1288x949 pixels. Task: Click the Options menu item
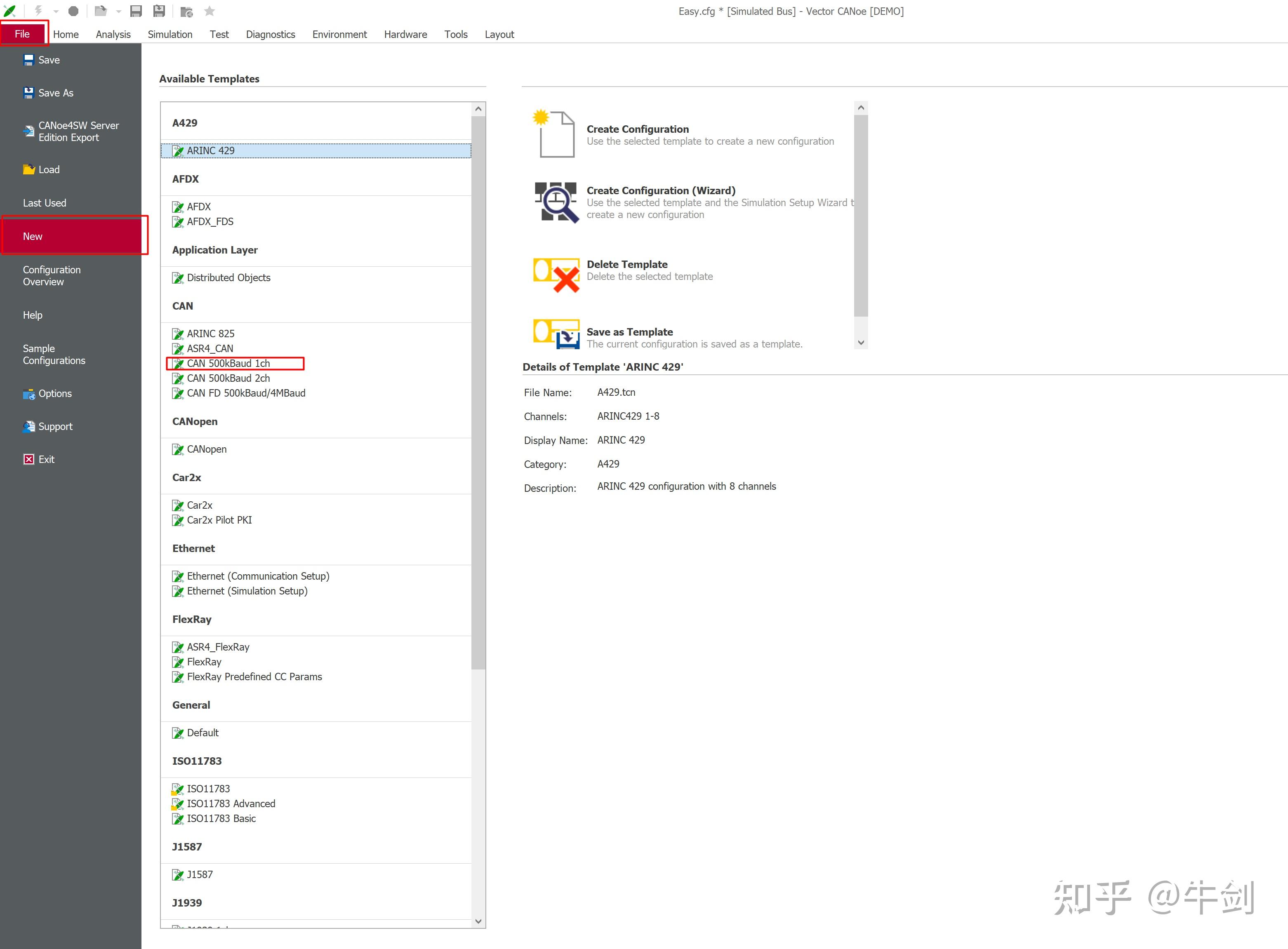(x=55, y=393)
